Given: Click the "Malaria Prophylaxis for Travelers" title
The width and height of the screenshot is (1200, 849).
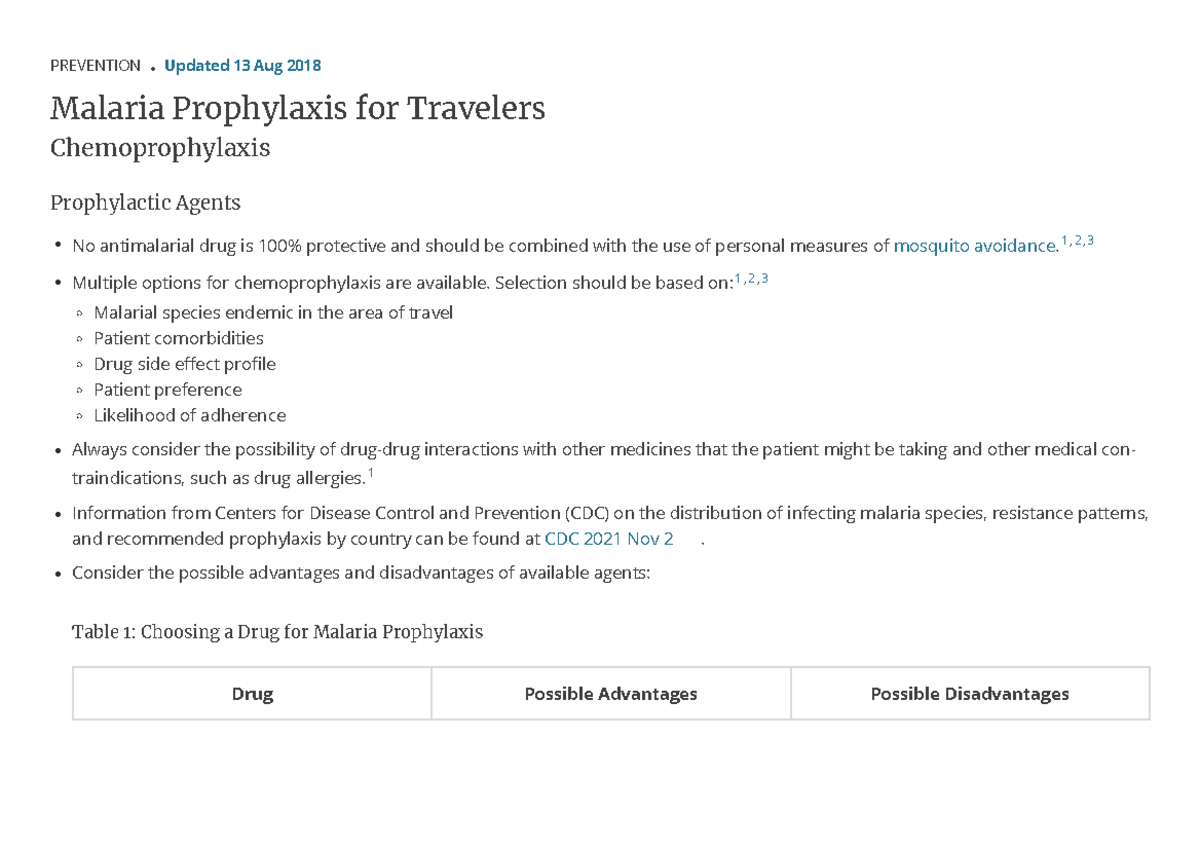Looking at the screenshot, I should point(298,108).
